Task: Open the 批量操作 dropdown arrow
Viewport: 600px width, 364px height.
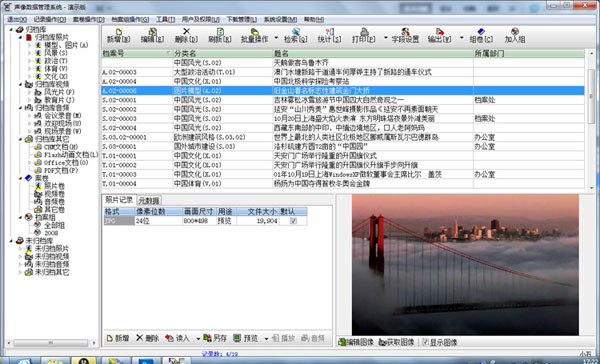Action: 276,38
